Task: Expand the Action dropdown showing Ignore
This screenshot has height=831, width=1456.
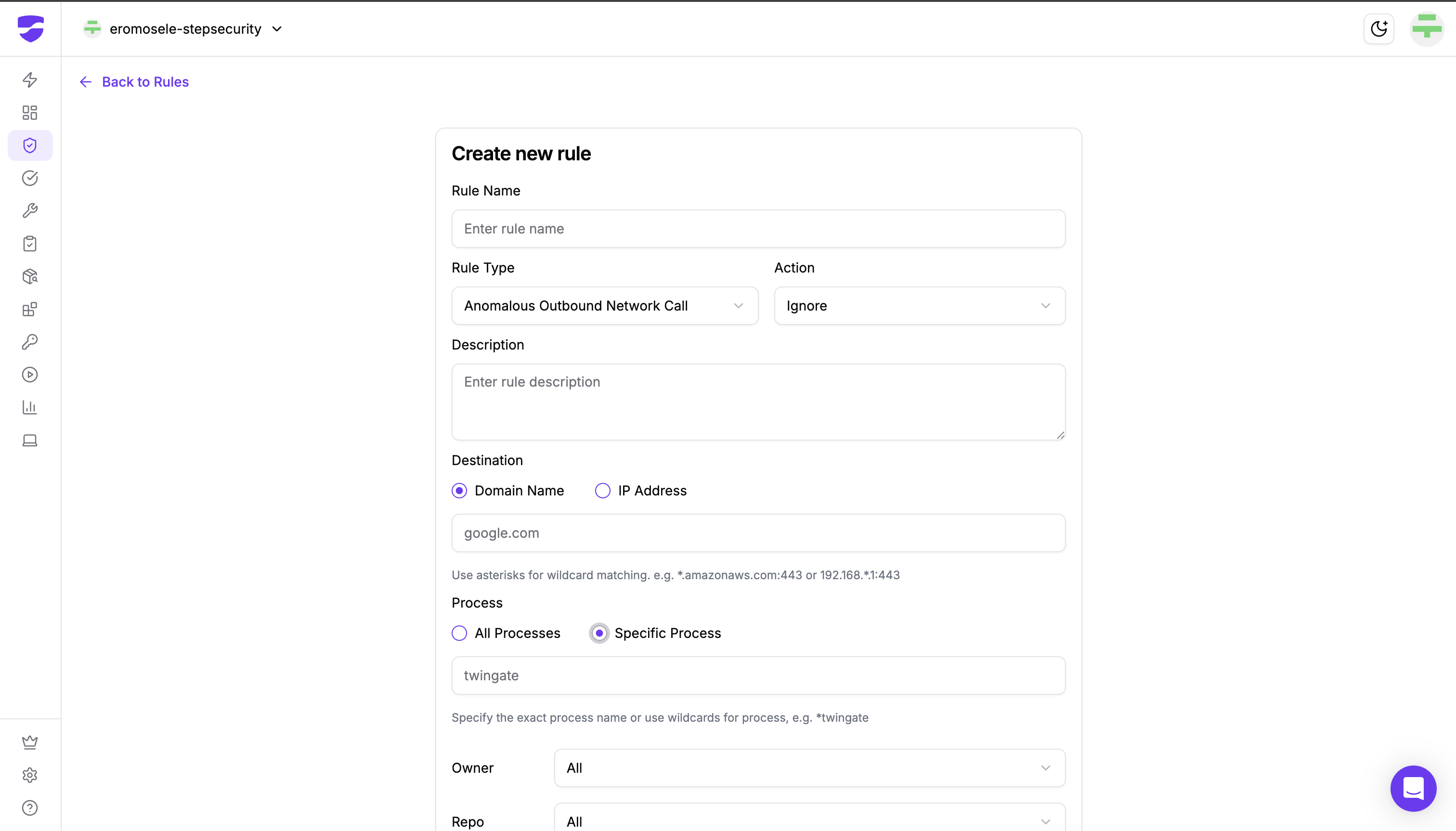Action: tap(919, 306)
